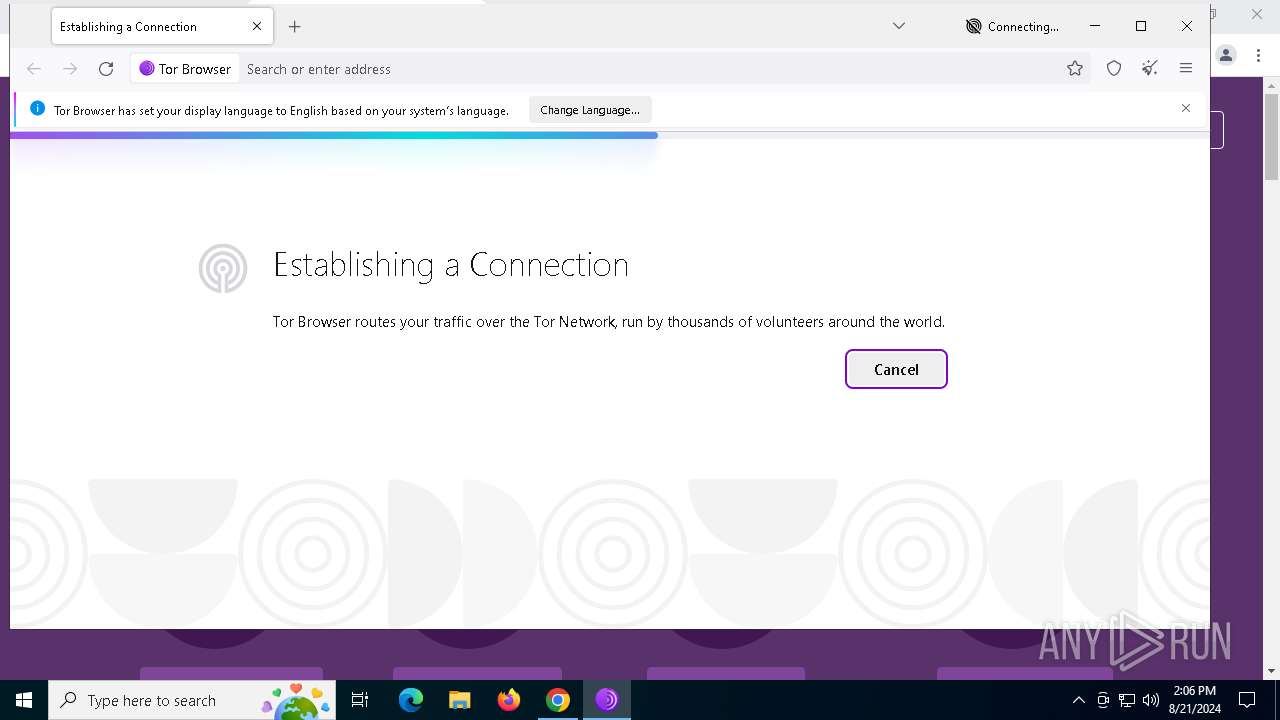Click the Establishing a Connection heading
The height and width of the screenshot is (720, 1280).
451,265
